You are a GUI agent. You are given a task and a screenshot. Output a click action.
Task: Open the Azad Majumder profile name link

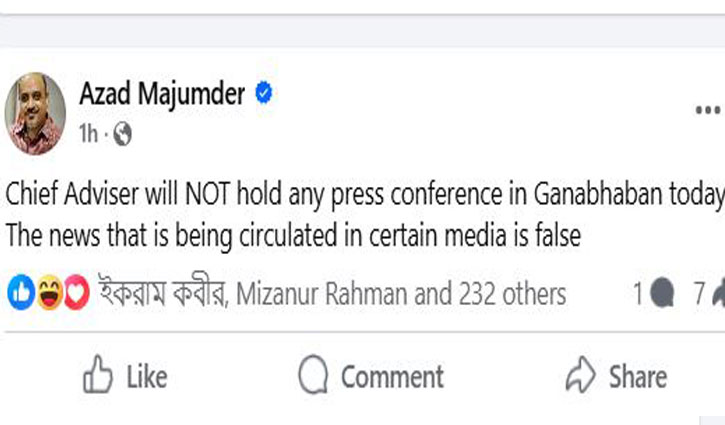pos(162,95)
